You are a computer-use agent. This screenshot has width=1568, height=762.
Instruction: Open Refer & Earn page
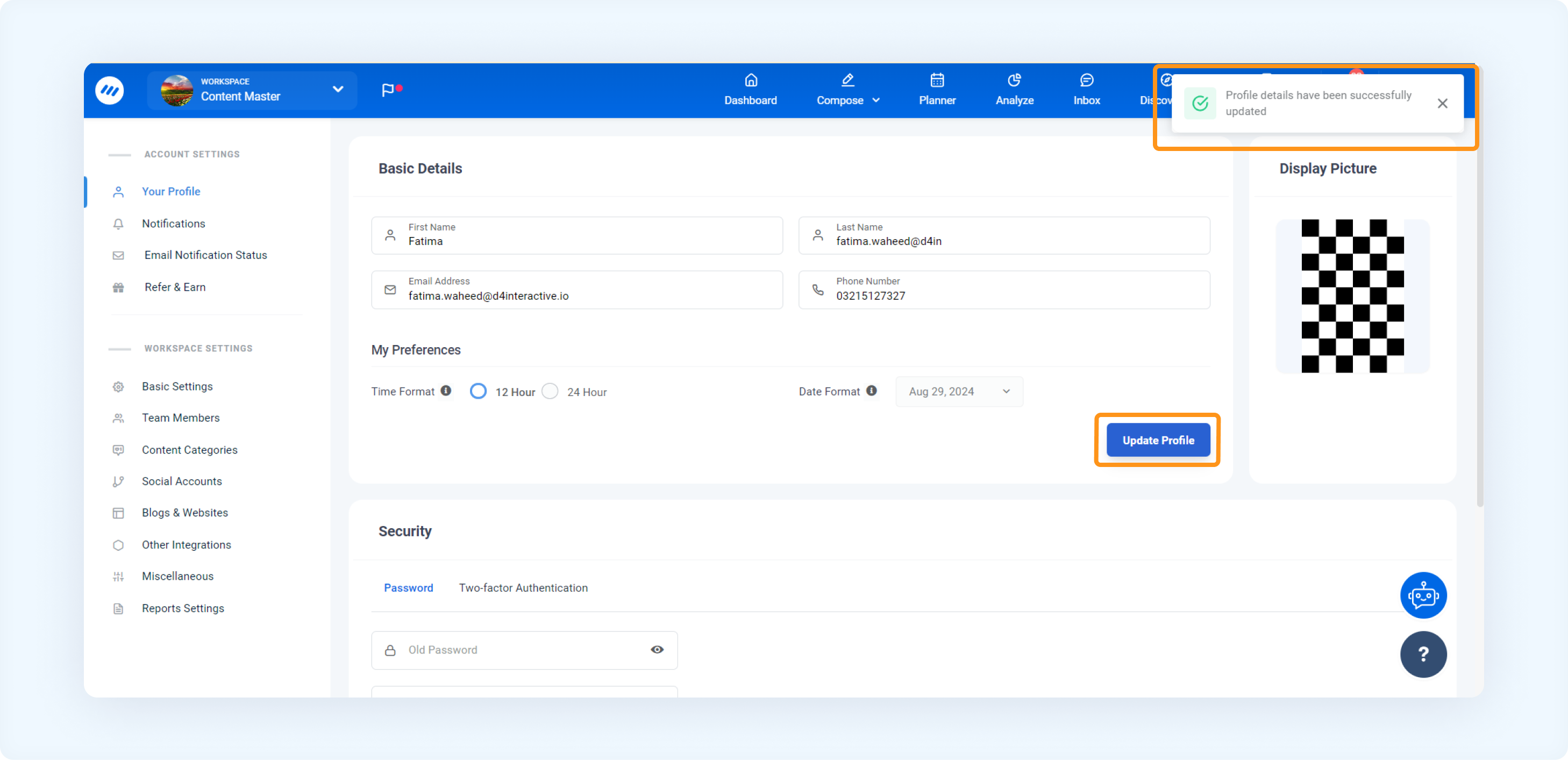(x=175, y=288)
